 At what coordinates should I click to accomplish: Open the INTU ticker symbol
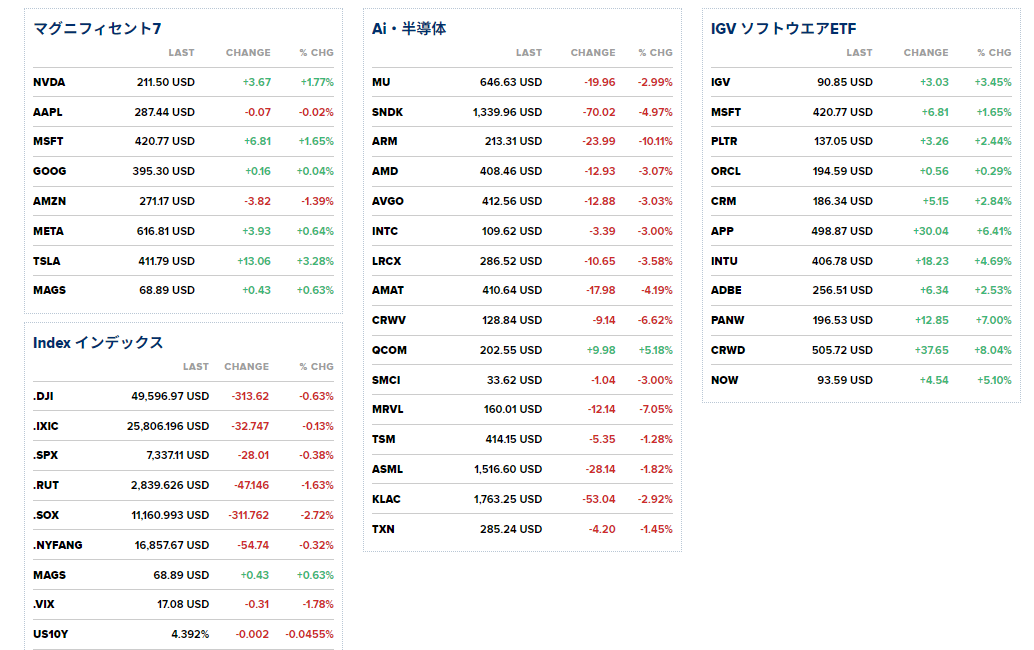pyautogui.click(x=724, y=261)
